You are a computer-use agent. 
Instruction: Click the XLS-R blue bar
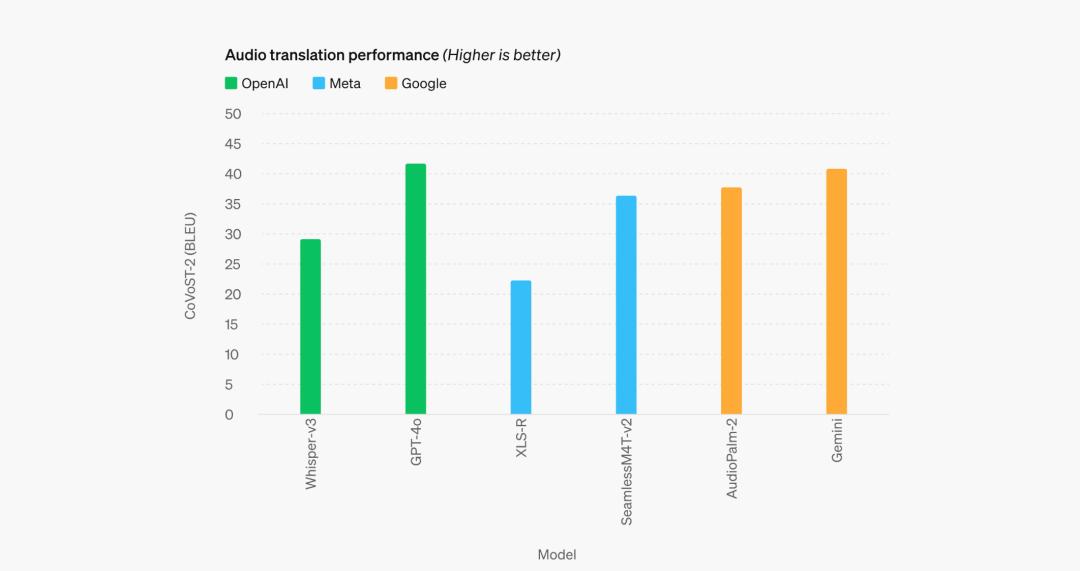coord(521,347)
